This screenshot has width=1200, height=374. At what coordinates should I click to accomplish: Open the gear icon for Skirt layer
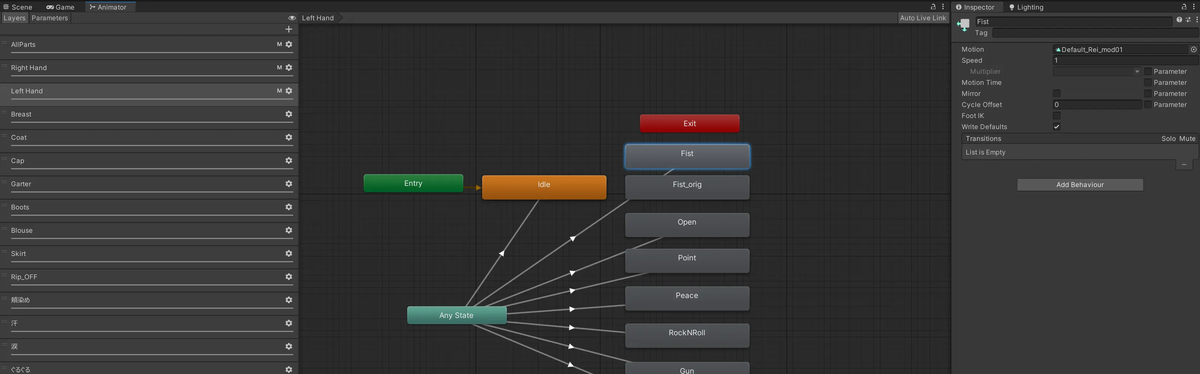click(289, 254)
